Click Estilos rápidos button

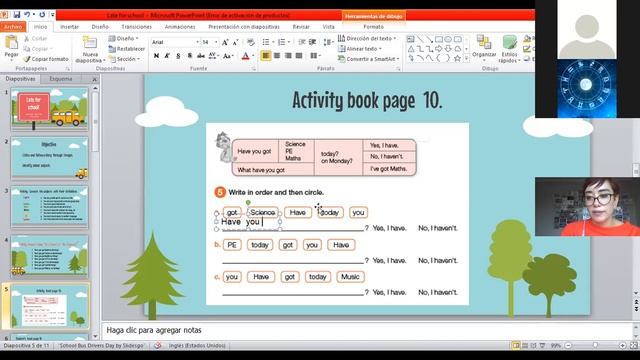[509, 49]
